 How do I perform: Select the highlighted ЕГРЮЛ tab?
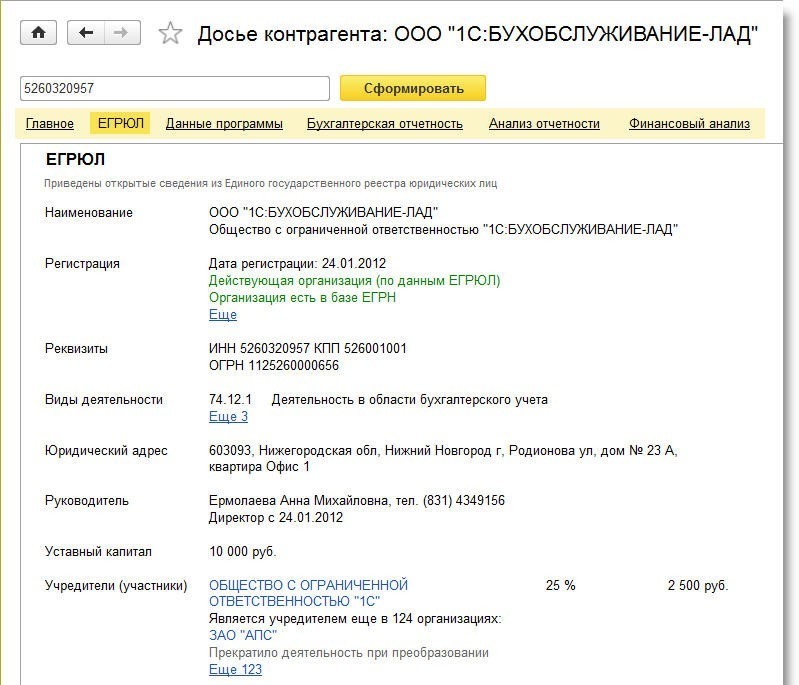120,124
